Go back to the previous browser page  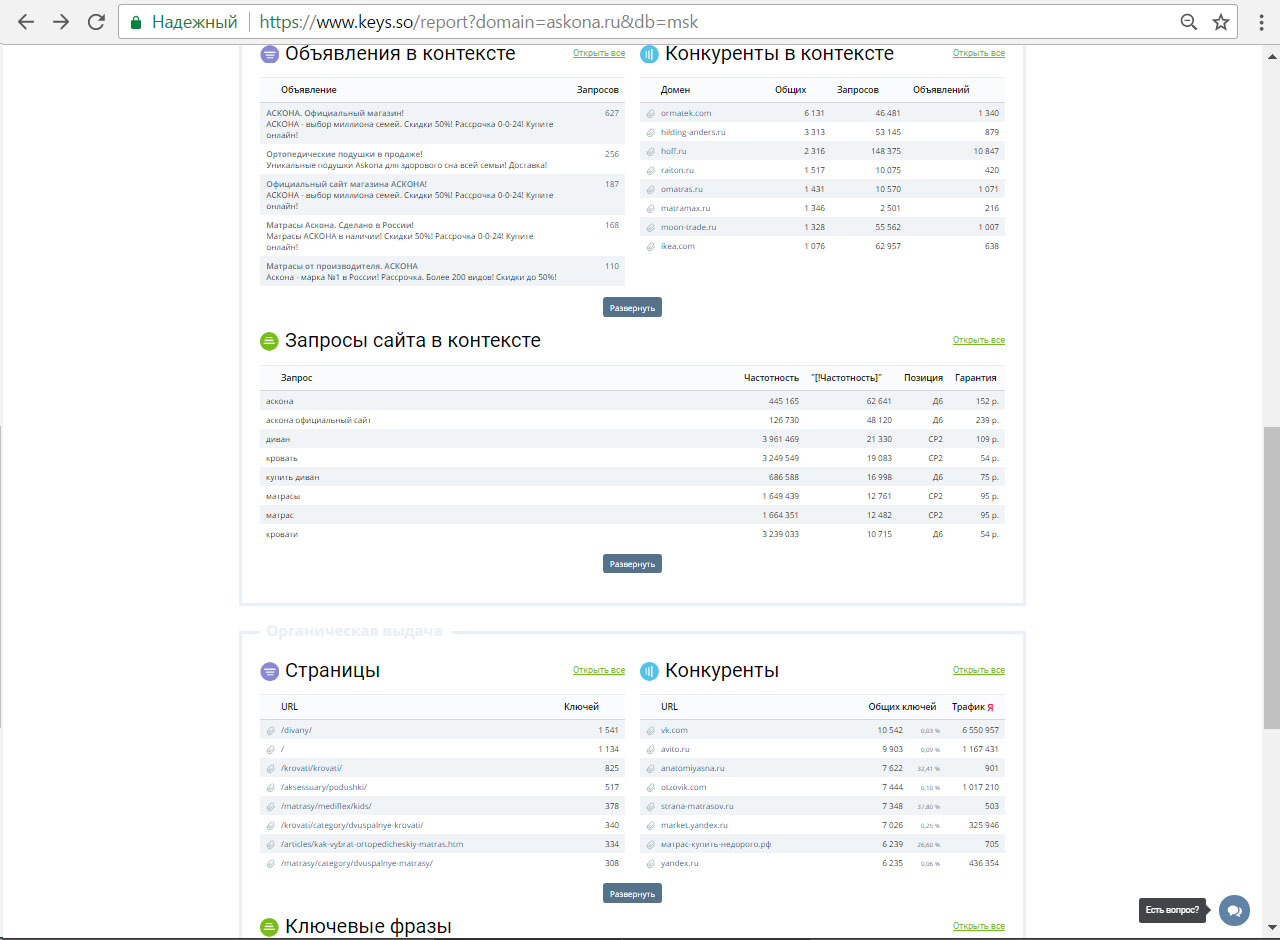tap(26, 22)
